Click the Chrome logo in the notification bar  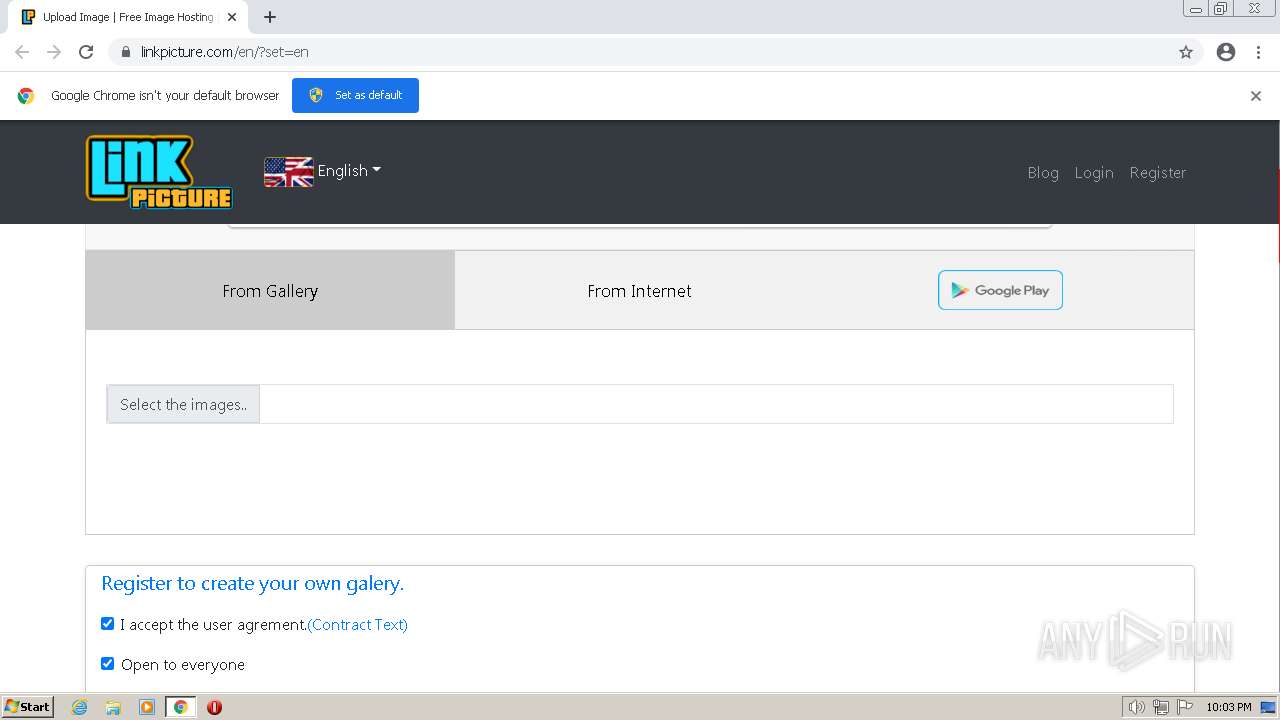[26, 96]
